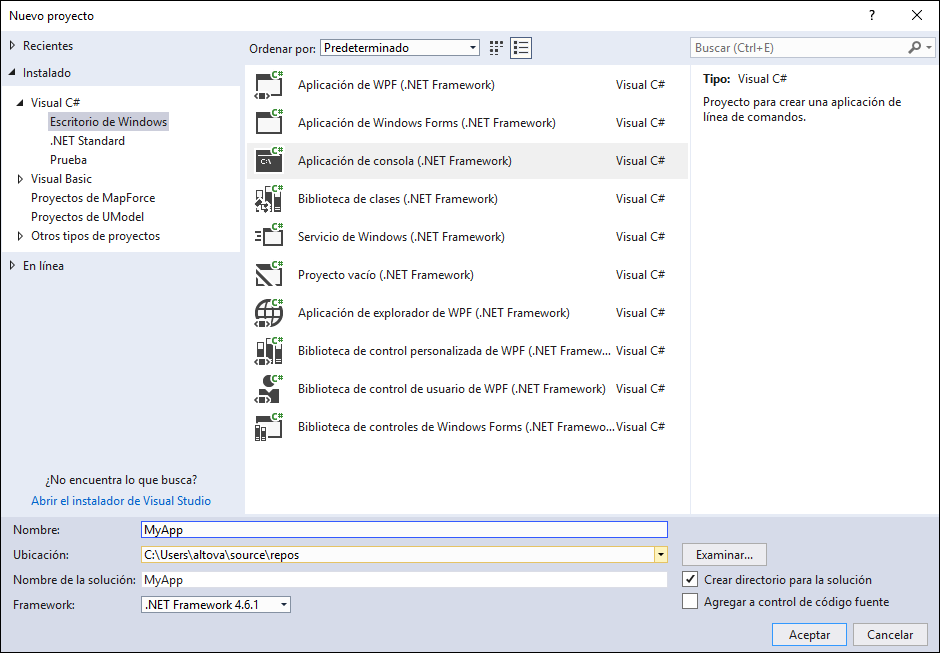Switch to small icons view
The width and height of the screenshot is (940, 653).
(x=497, y=48)
